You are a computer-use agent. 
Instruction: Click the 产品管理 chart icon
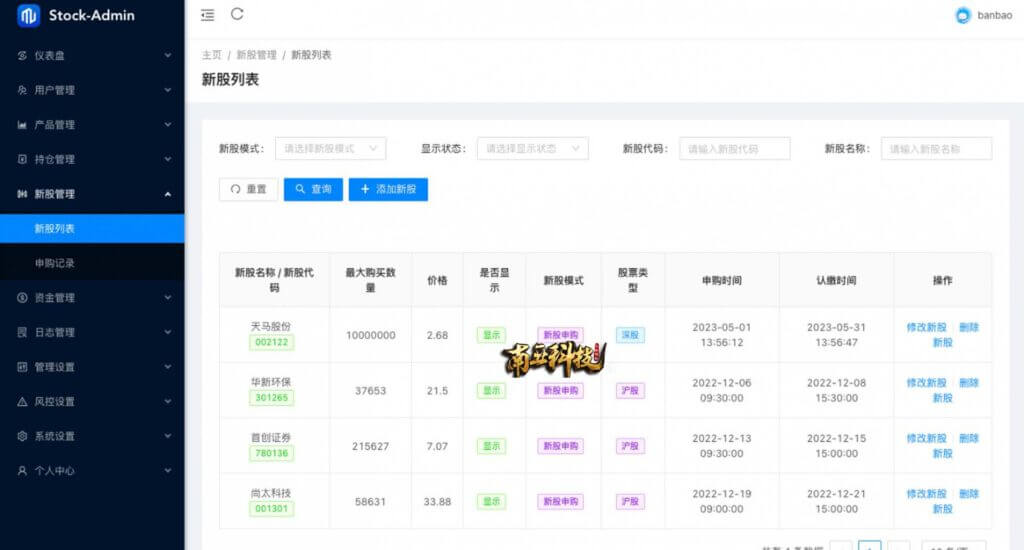(22, 125)
